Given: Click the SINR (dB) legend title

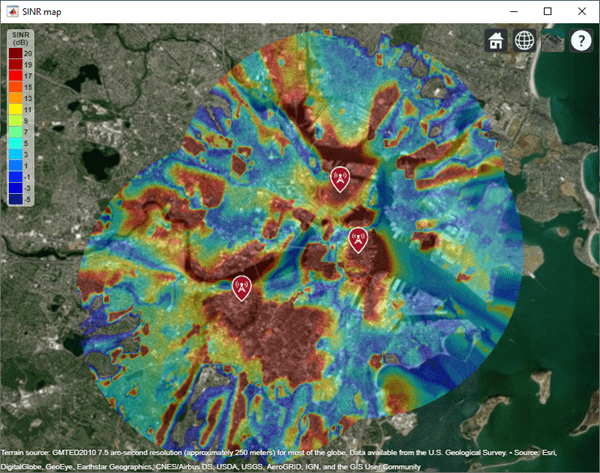Looking at the screenshot, I should [x=21, y=38].
